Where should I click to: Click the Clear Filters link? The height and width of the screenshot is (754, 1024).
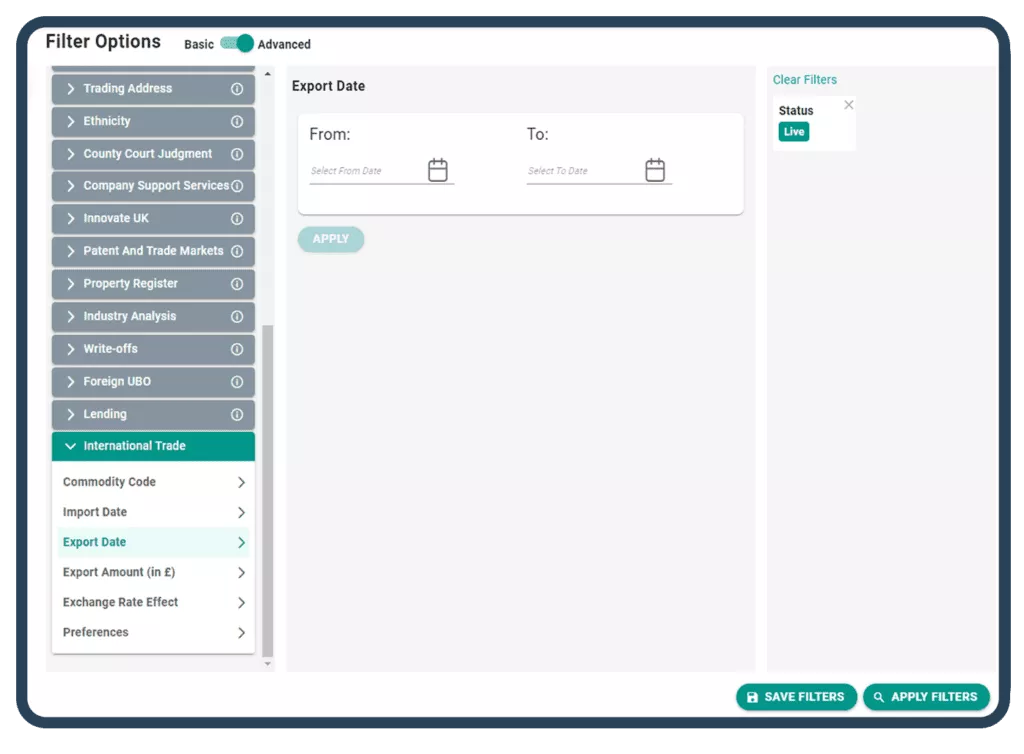click(805, 80)
